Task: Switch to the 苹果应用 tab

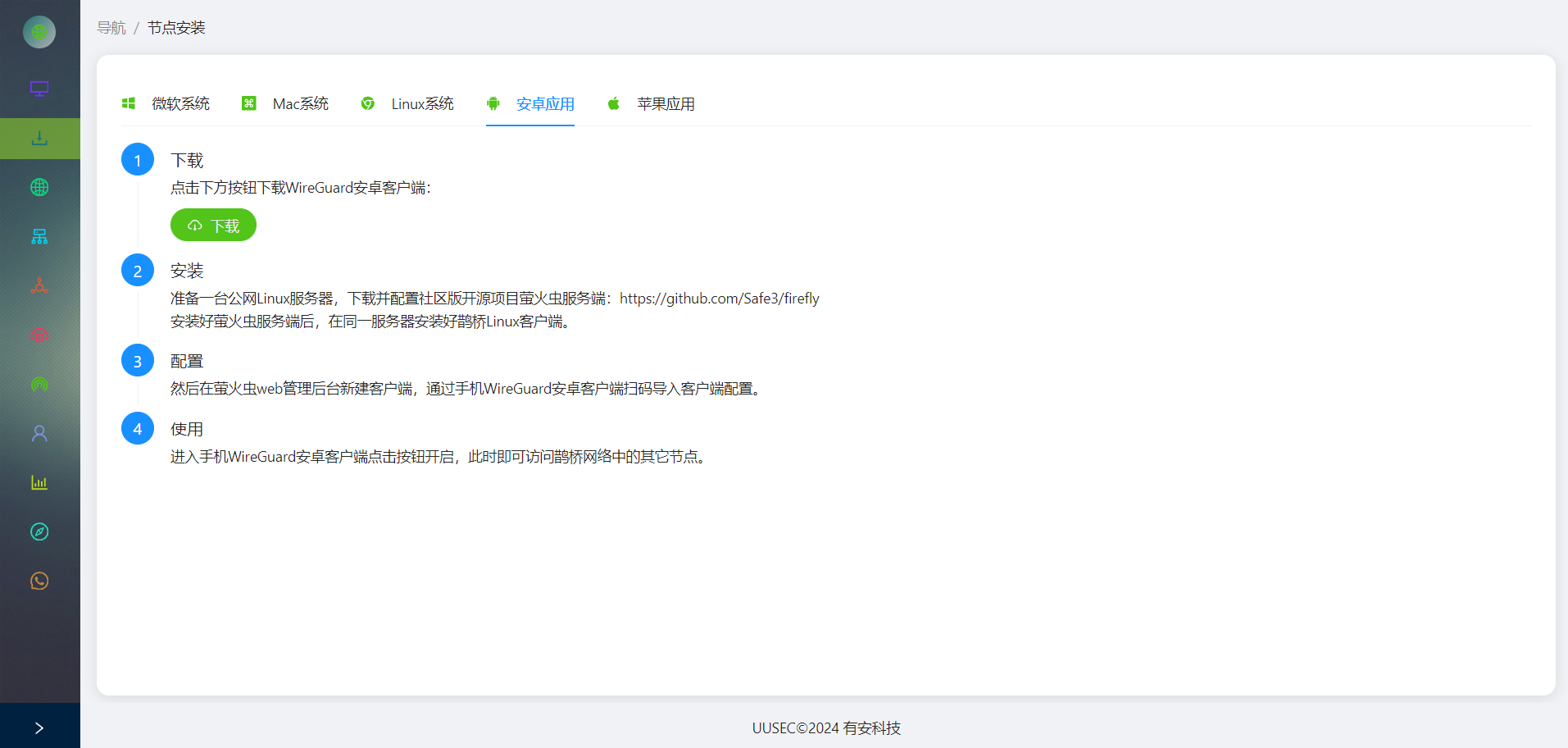Action: coord(651,104)
